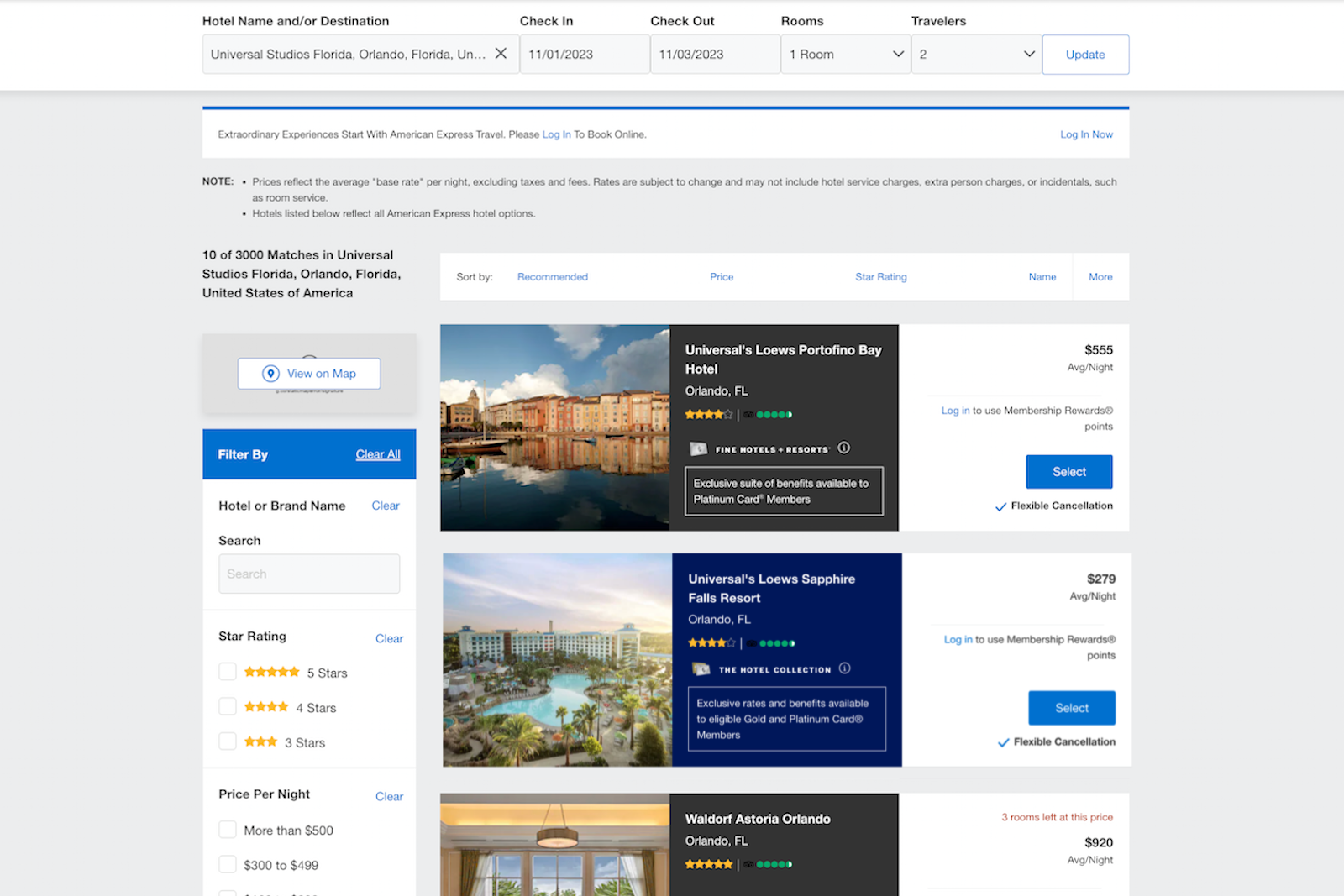Click the View on Map button
The width and height of the screenshot is (1344, 896).
click(309, 374)
